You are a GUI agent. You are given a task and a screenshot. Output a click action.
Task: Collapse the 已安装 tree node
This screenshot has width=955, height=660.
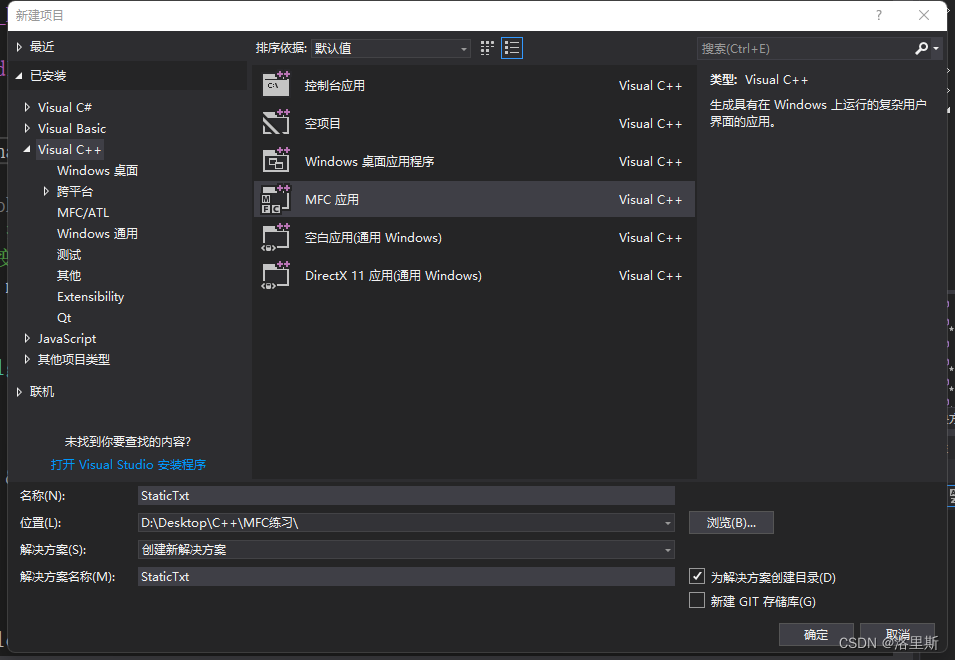[x=19, y=75]
